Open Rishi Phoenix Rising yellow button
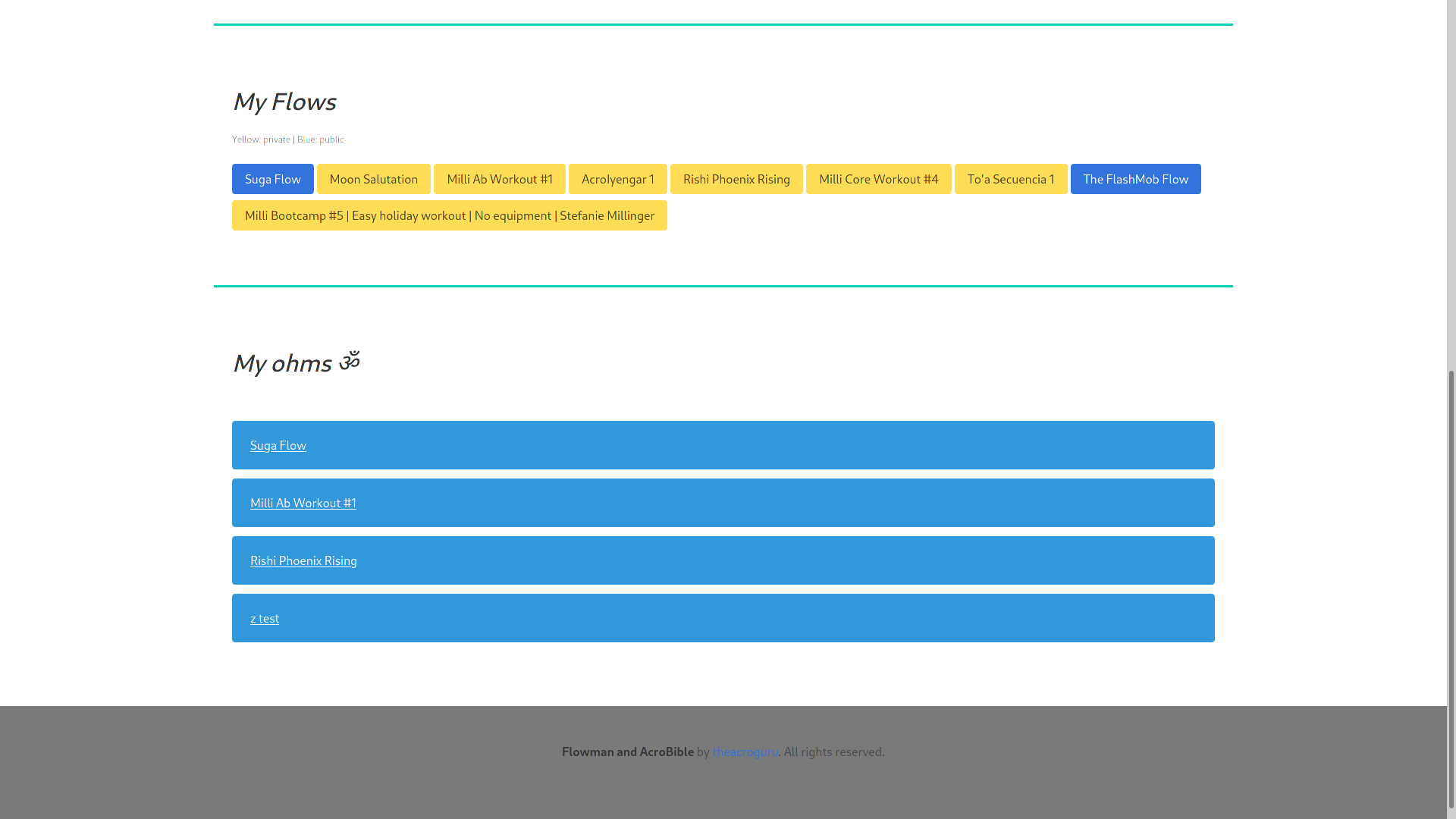1456x819 pixels. pos(736,179)
